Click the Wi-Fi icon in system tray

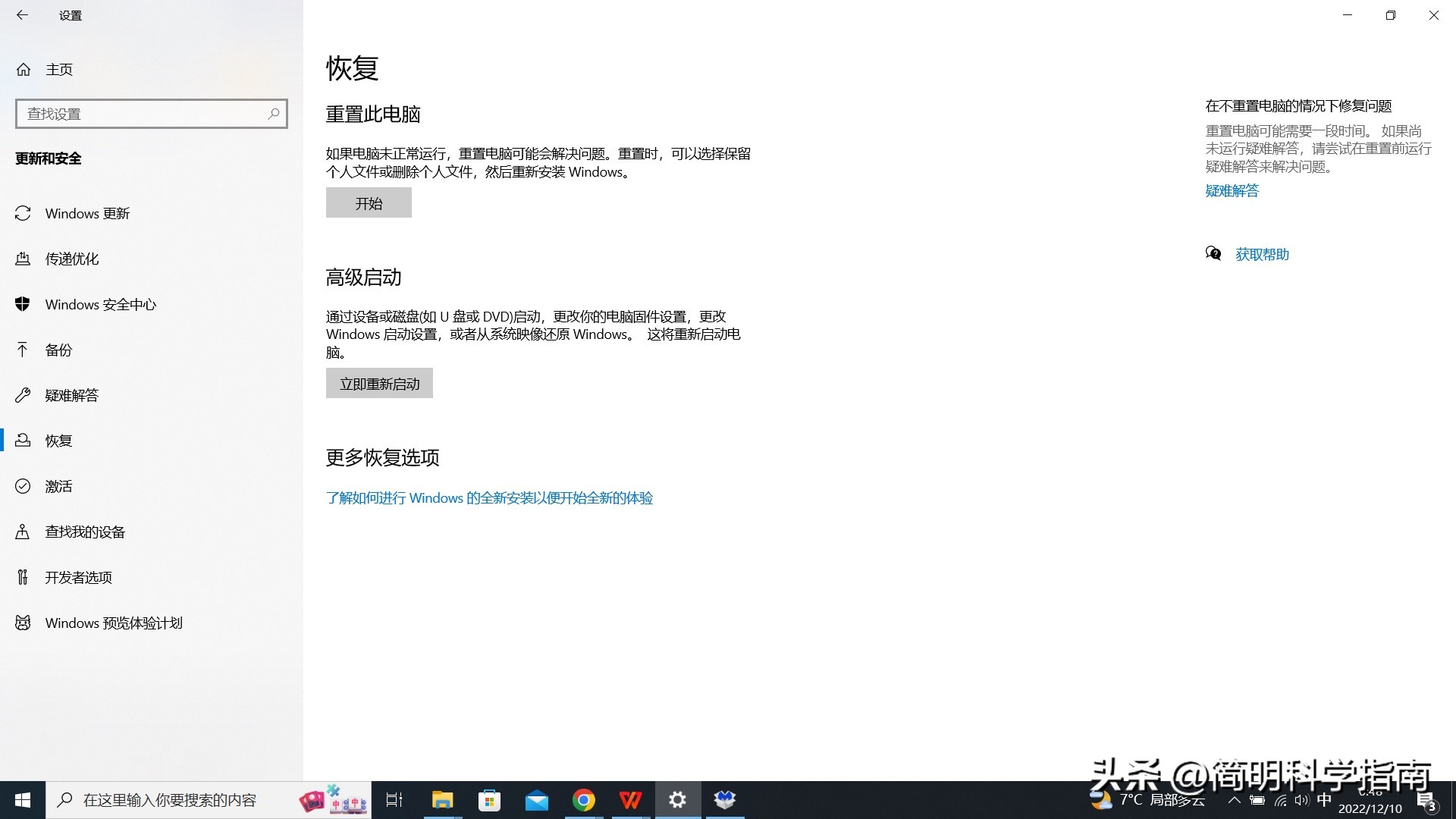click(1281, 799)
